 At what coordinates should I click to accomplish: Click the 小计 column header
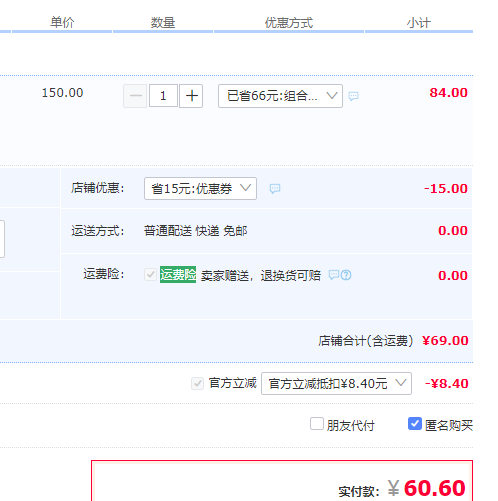pos(419,23)
